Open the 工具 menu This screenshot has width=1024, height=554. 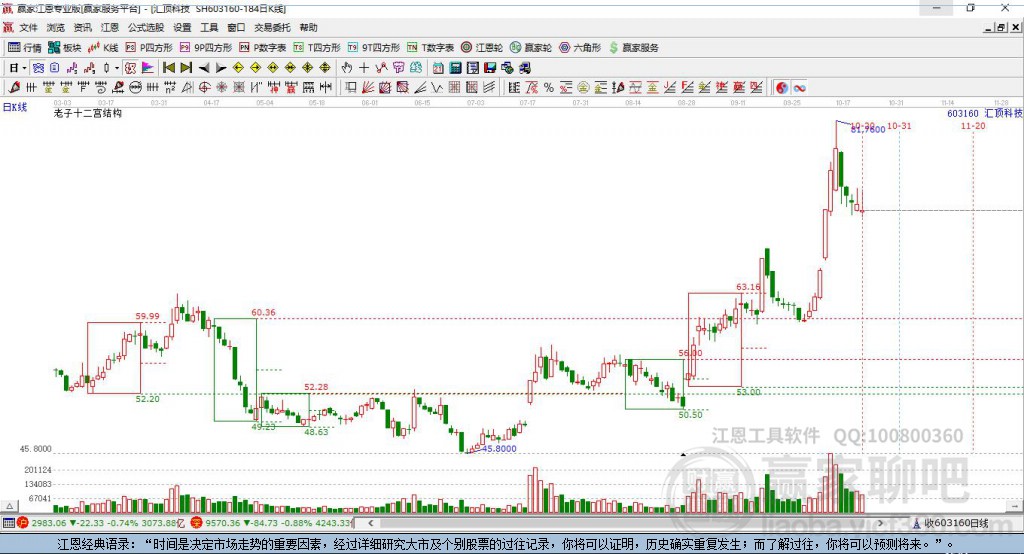point(209,27)
